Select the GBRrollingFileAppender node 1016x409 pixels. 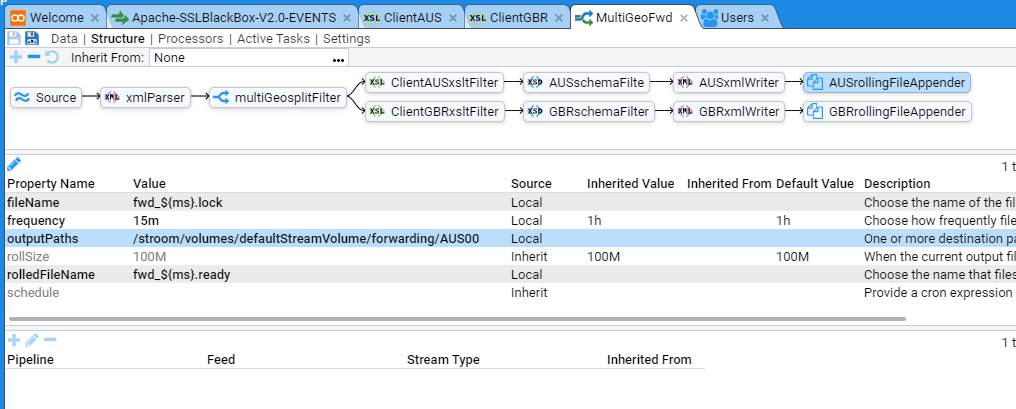tap(887, 112)
